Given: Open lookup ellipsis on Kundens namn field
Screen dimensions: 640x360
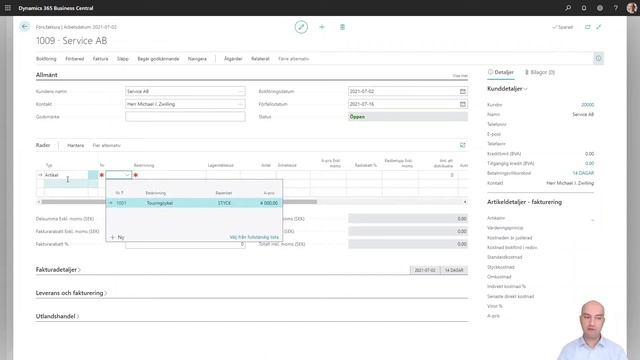Looking at the screenshot, I should 240,91.
